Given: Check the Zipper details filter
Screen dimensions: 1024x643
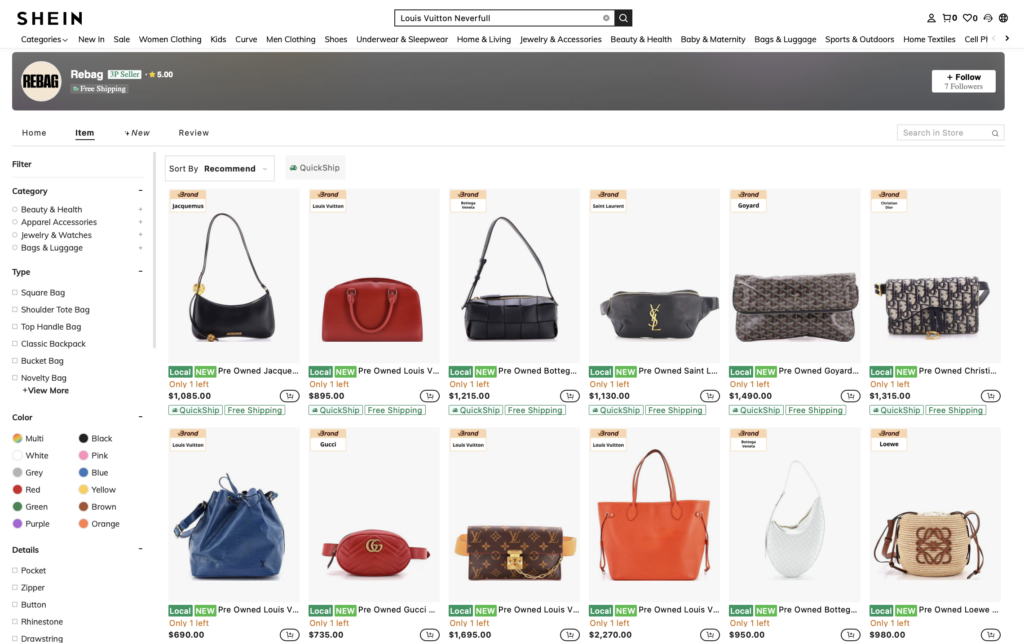Looking at the screenshot, I should point(15,588).
